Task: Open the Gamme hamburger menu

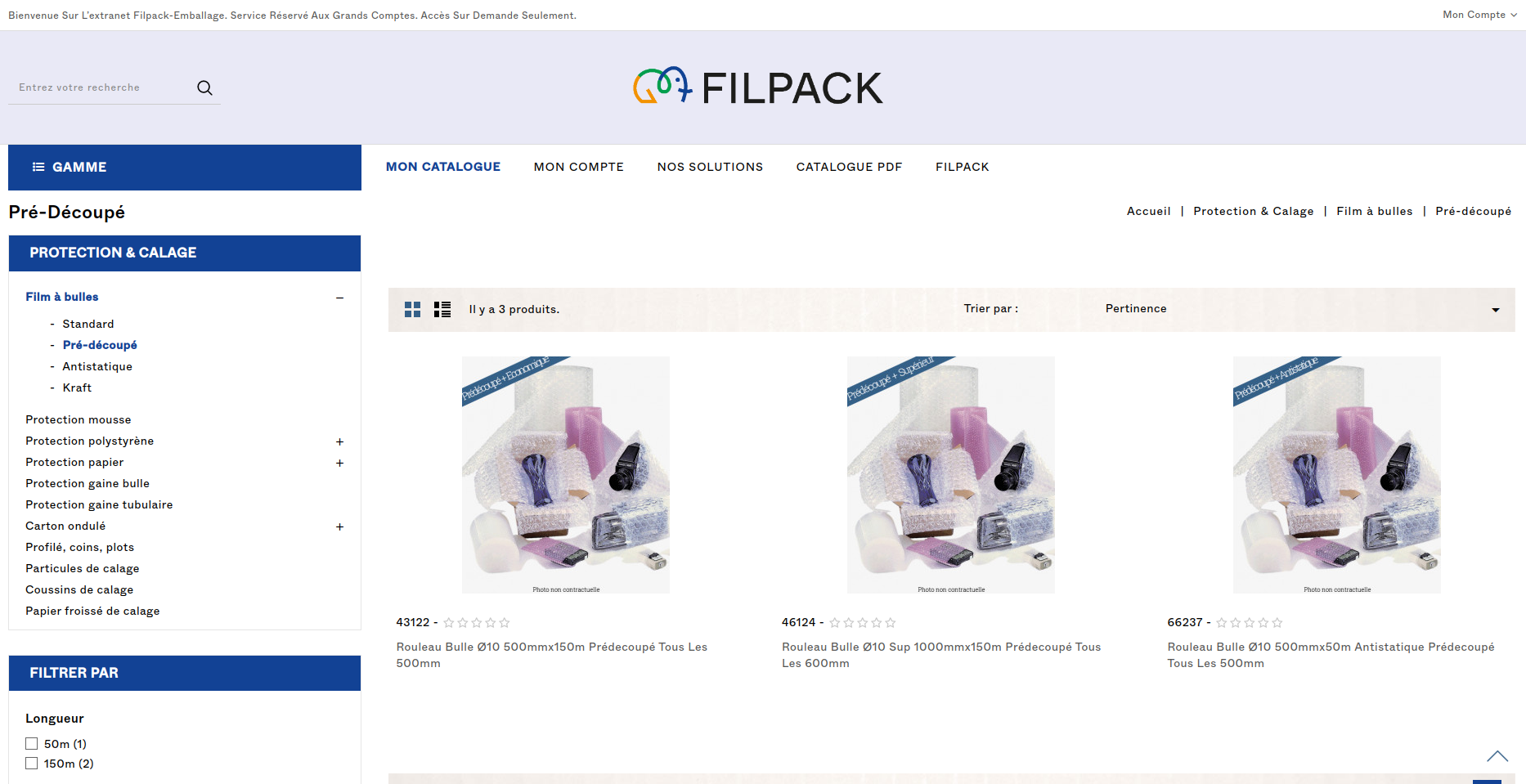Action: point(69,167)
